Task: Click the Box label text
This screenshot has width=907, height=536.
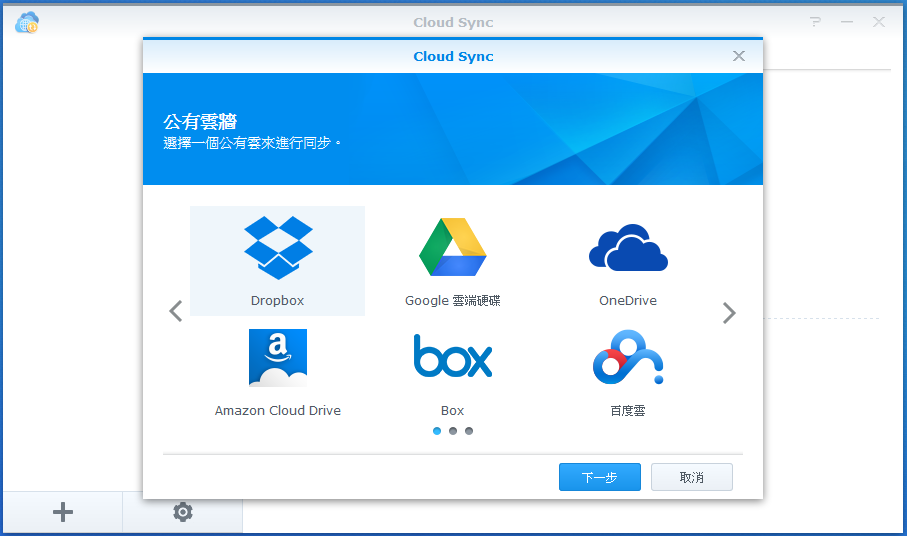Action: (x=452, y=411)
